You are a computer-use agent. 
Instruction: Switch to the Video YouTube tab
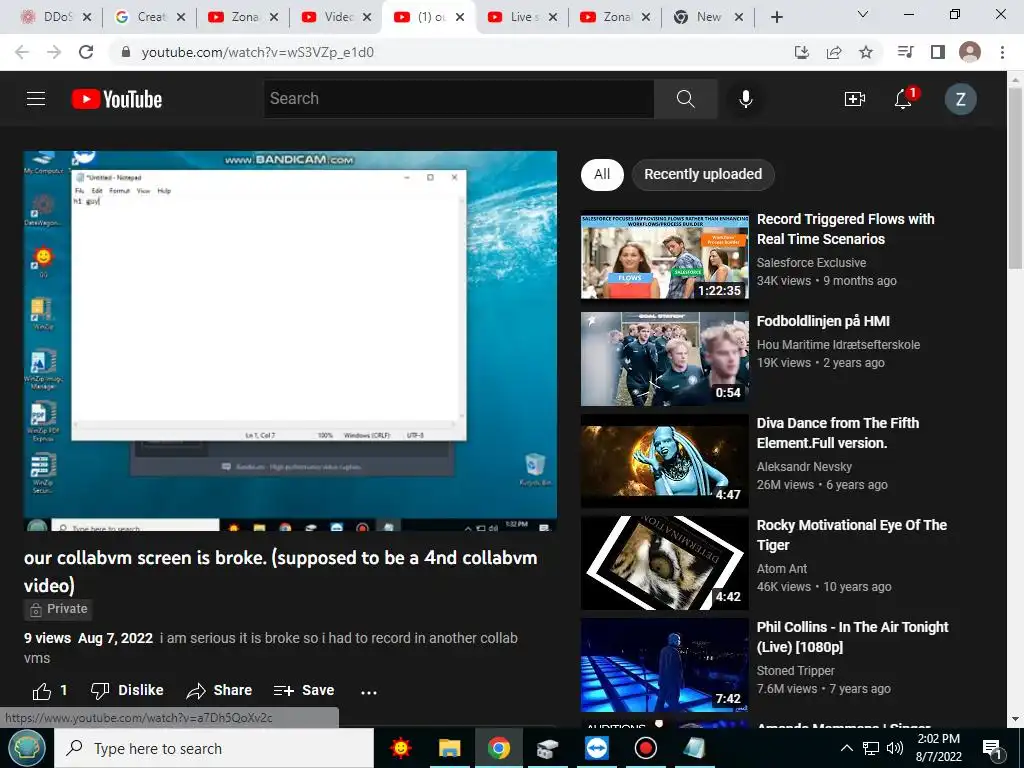click(x=336, y=17)
